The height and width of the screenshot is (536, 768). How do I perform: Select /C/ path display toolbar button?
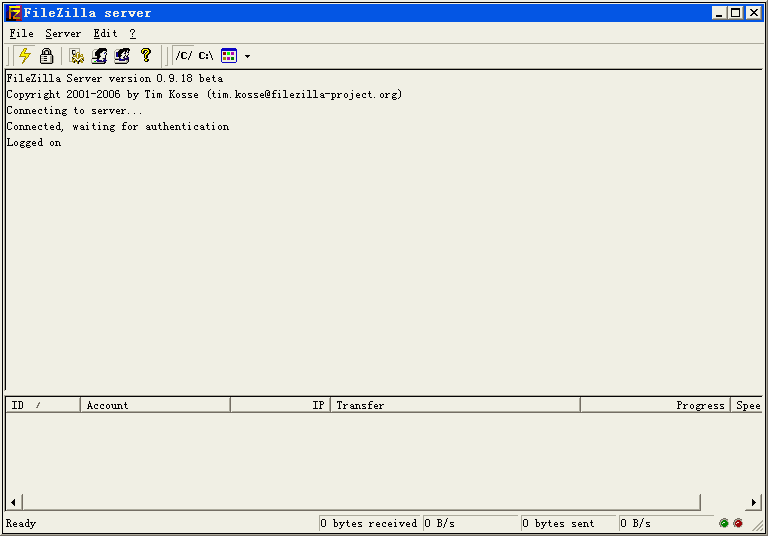coord(184,56)
